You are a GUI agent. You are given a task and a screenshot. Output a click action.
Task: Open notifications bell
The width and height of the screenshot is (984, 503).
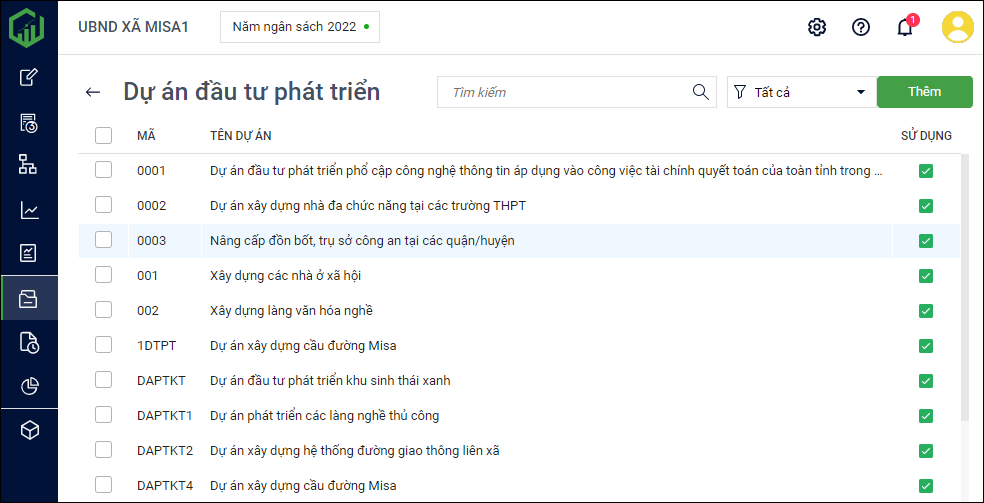(905, 27)
